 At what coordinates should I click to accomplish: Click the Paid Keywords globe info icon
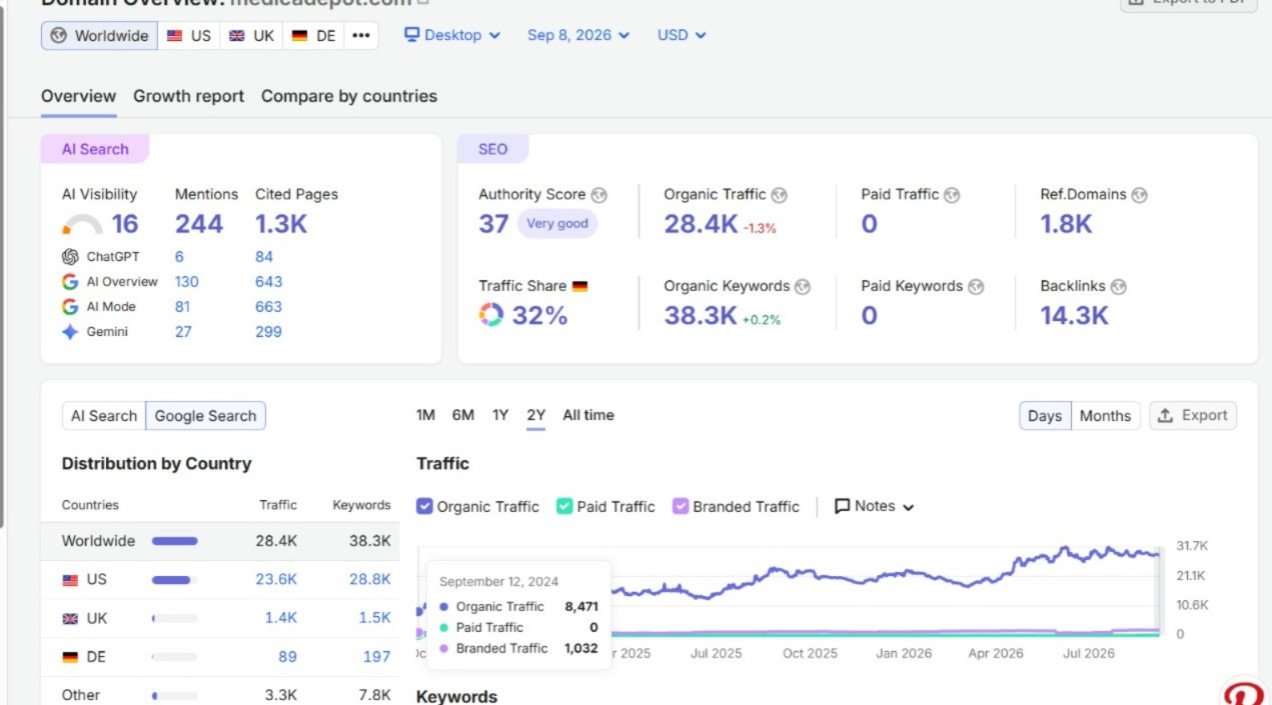(976, 286)
